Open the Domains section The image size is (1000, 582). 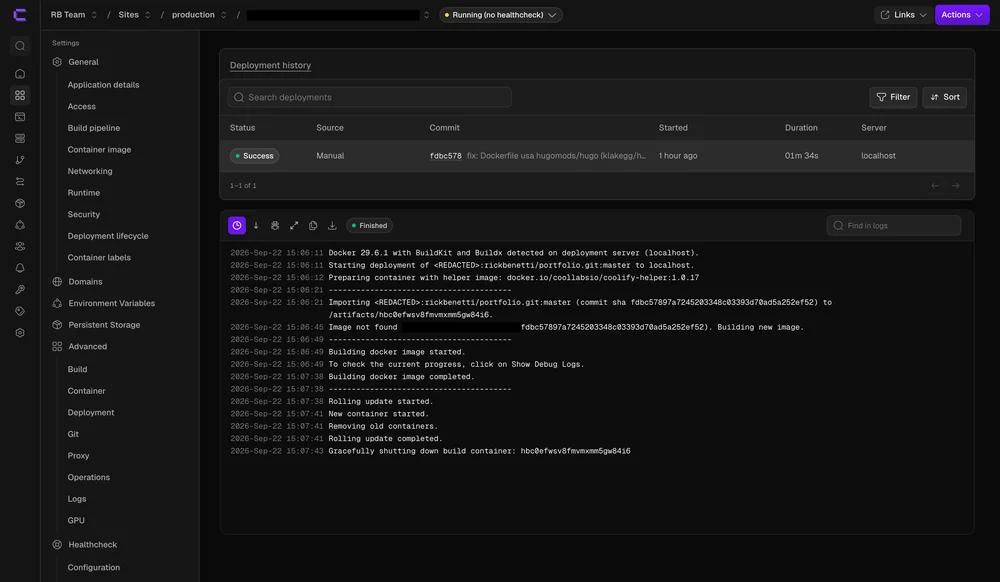pos(85,282)
